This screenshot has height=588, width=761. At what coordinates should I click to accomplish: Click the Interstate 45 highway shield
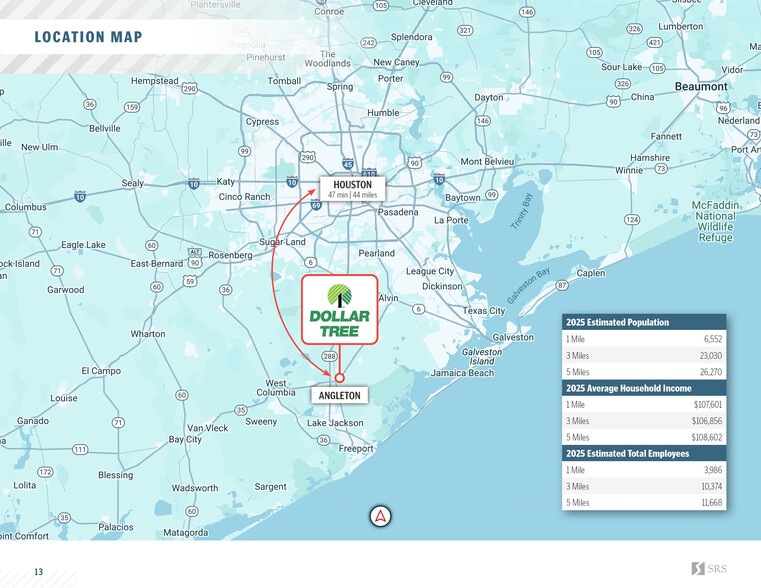click(x=347, y=163)
